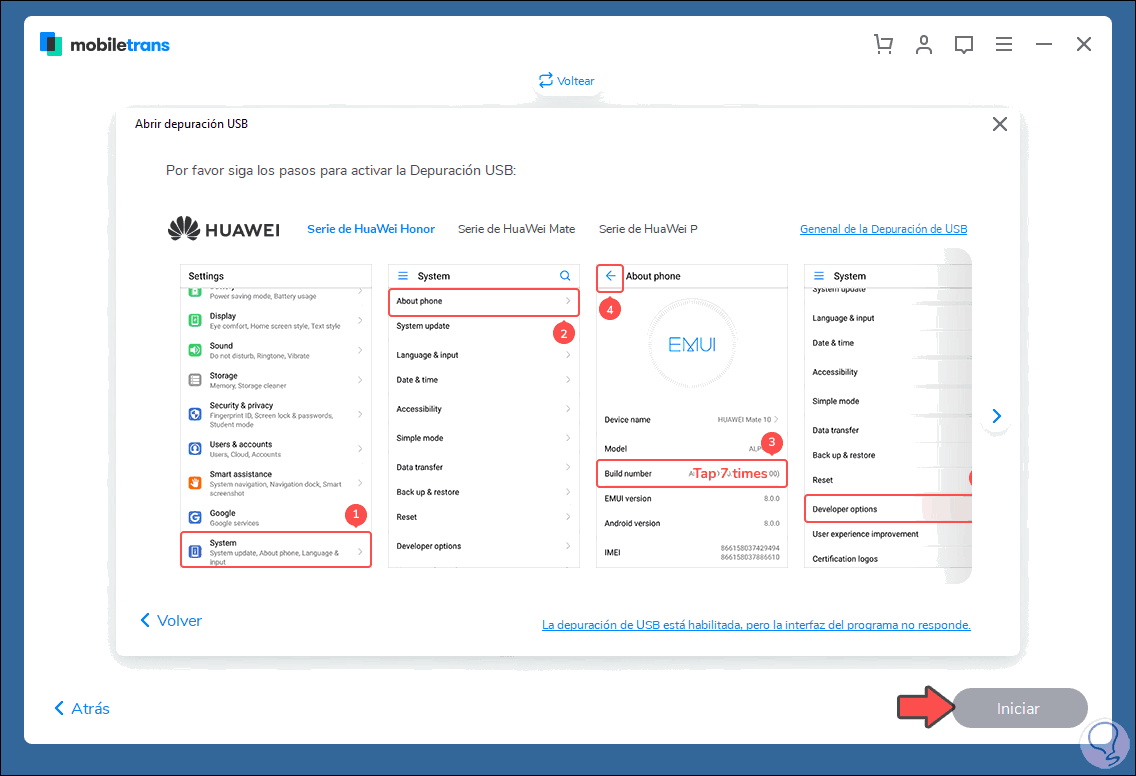Screen dimensions: 1136x776
Task: Click the hamburger icon in second System screenshot
Action: (403, 276)
